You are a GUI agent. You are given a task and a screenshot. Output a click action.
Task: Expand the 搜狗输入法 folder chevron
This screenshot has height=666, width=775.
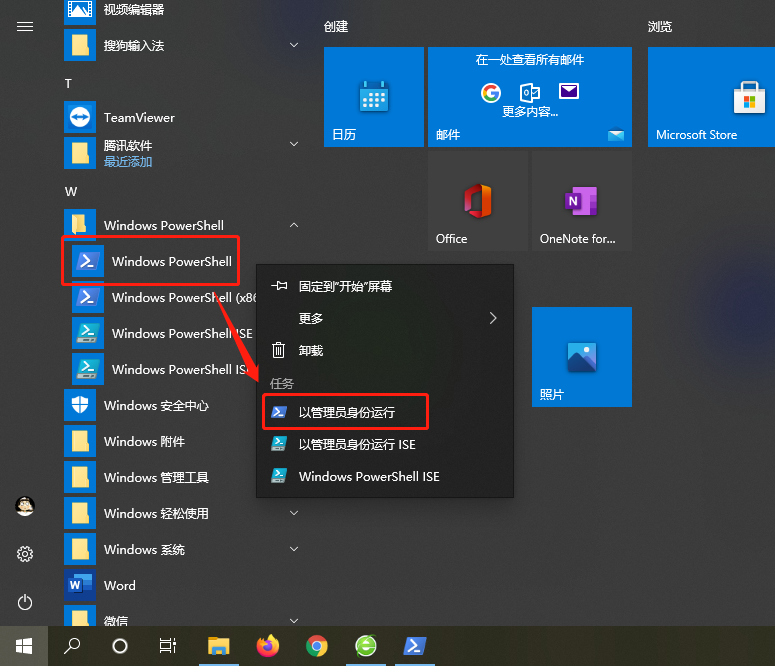(294, 45)
